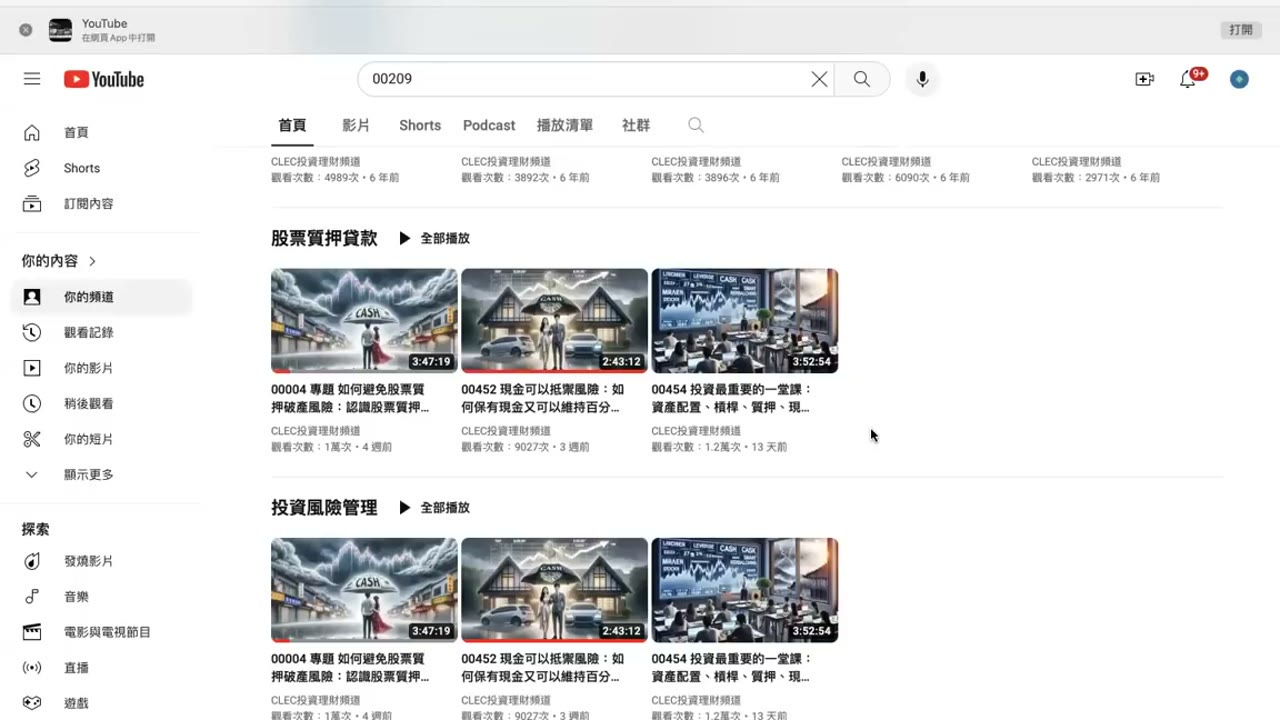Image resolution: width=1280 pixels, height=720 pixels.
Task: Open Shorts in the sidebar
Action: (101, 168)
